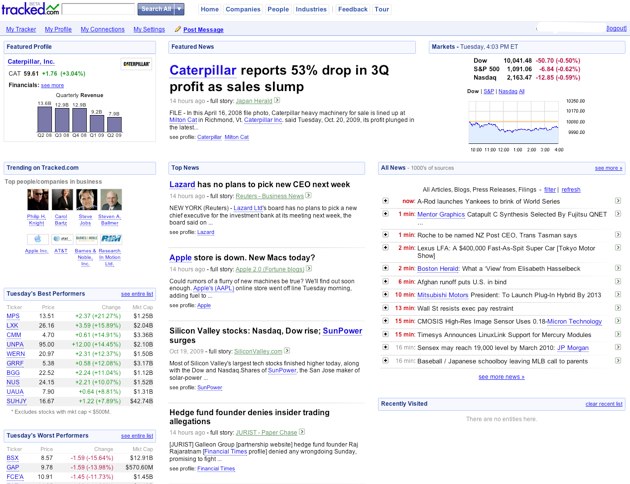Image resolution: width=630 pixels, height=484 pixels.
Task: Open arrow icon right of Afghan runoff item
Action: pyautogui.click(x=618, y=281)
